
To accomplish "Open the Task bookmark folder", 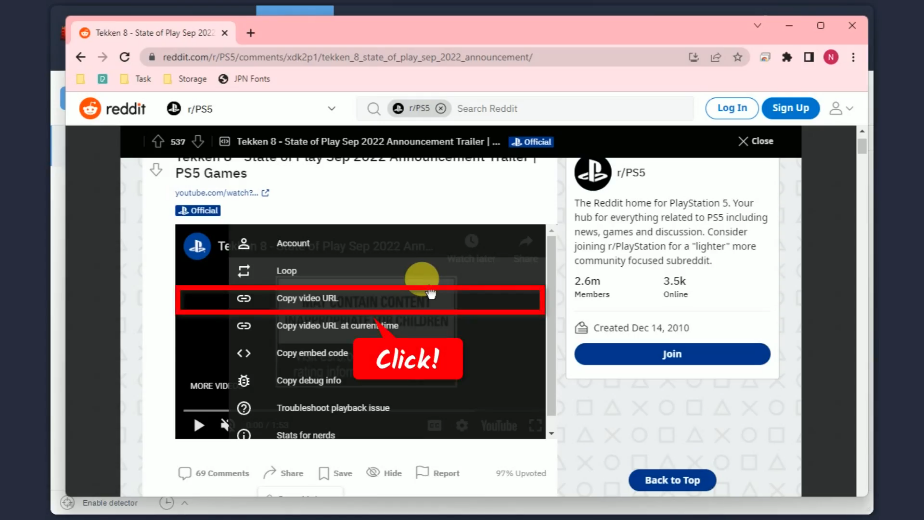I will (x=136, y=79).
